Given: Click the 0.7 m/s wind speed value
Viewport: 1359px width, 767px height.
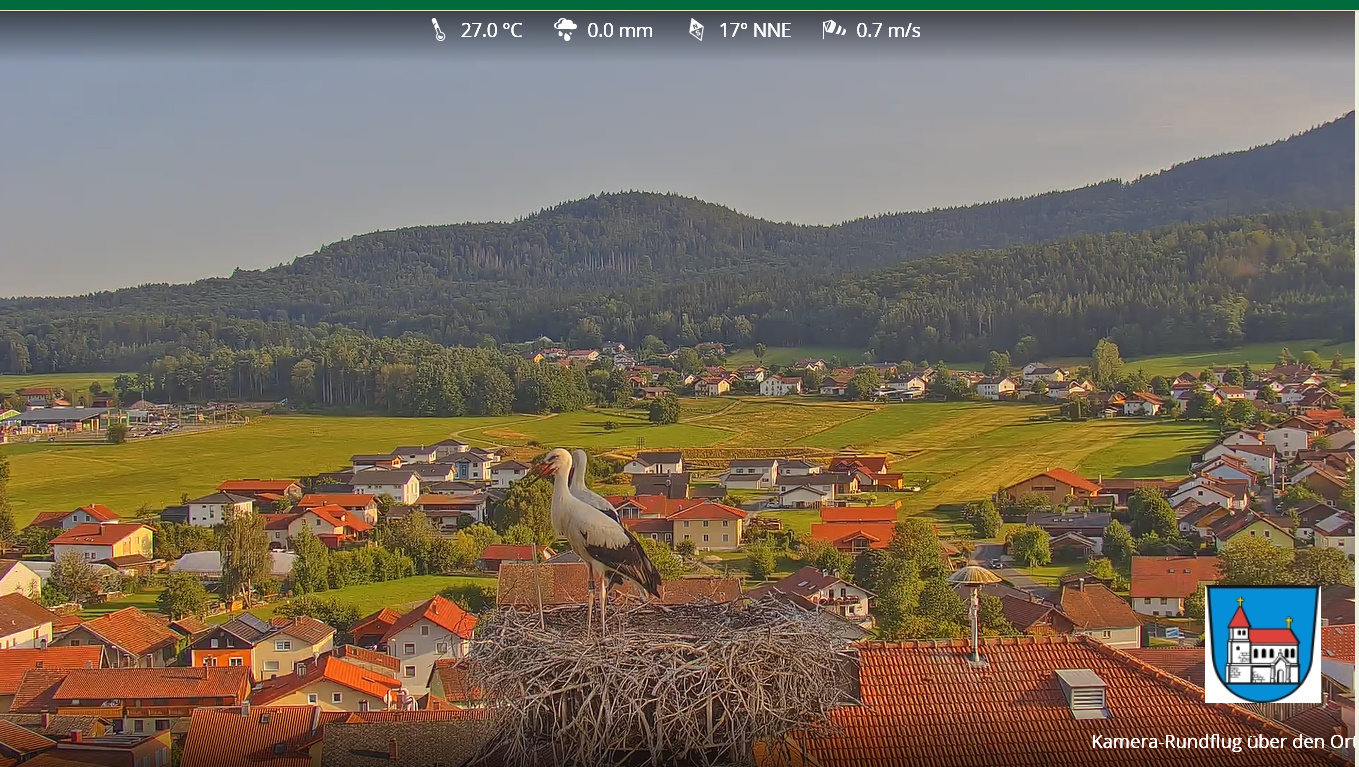Looking at the screenshot, I should (888, 31).
